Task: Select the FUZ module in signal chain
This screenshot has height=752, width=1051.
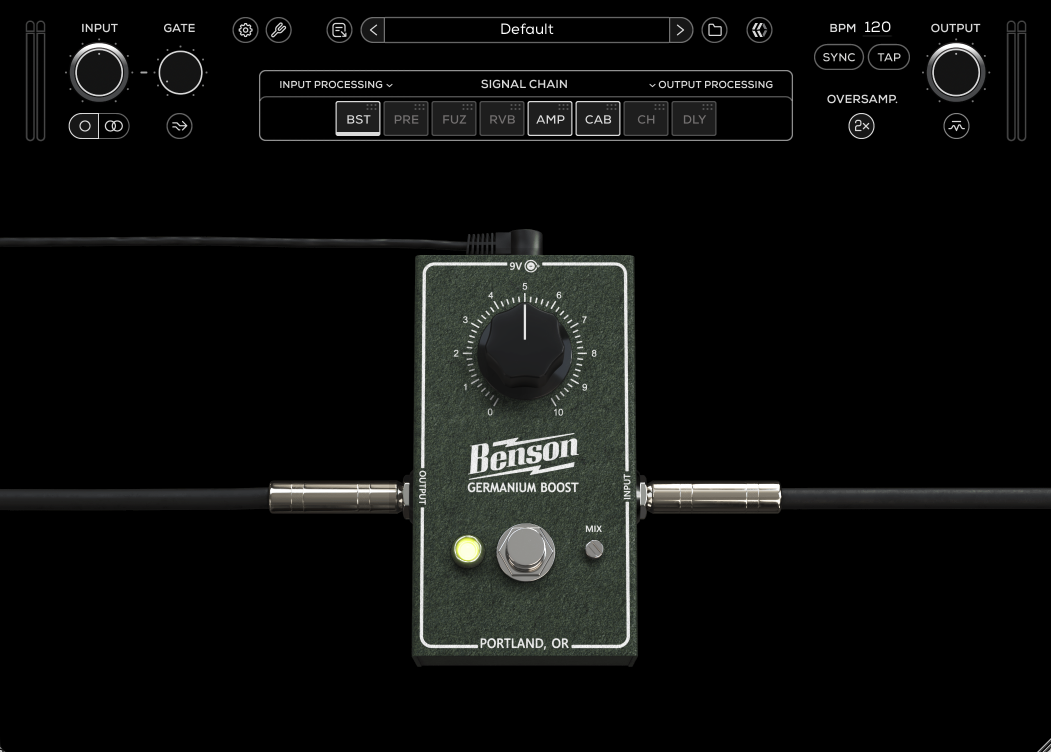Action: tap(454, 119)
